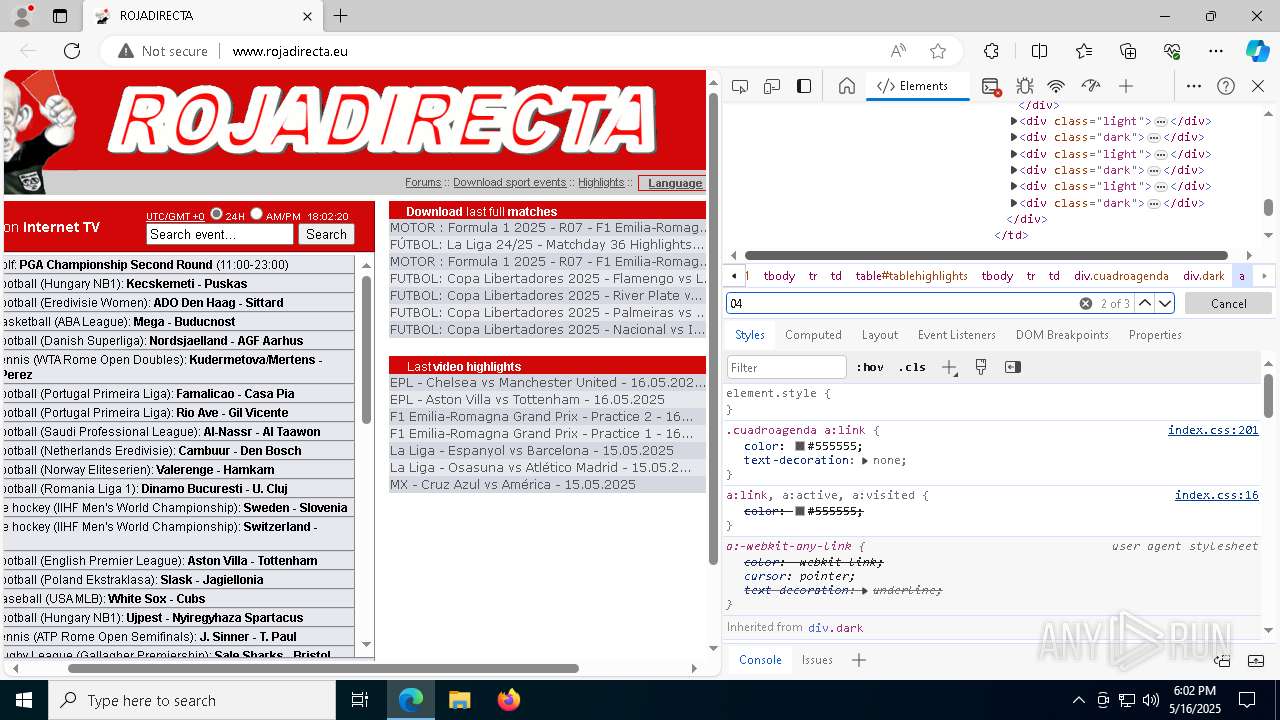Screen dimensions: 1280x720
Task: Open DevTools customize ellipsis menu
Action: pos(1194,86)
